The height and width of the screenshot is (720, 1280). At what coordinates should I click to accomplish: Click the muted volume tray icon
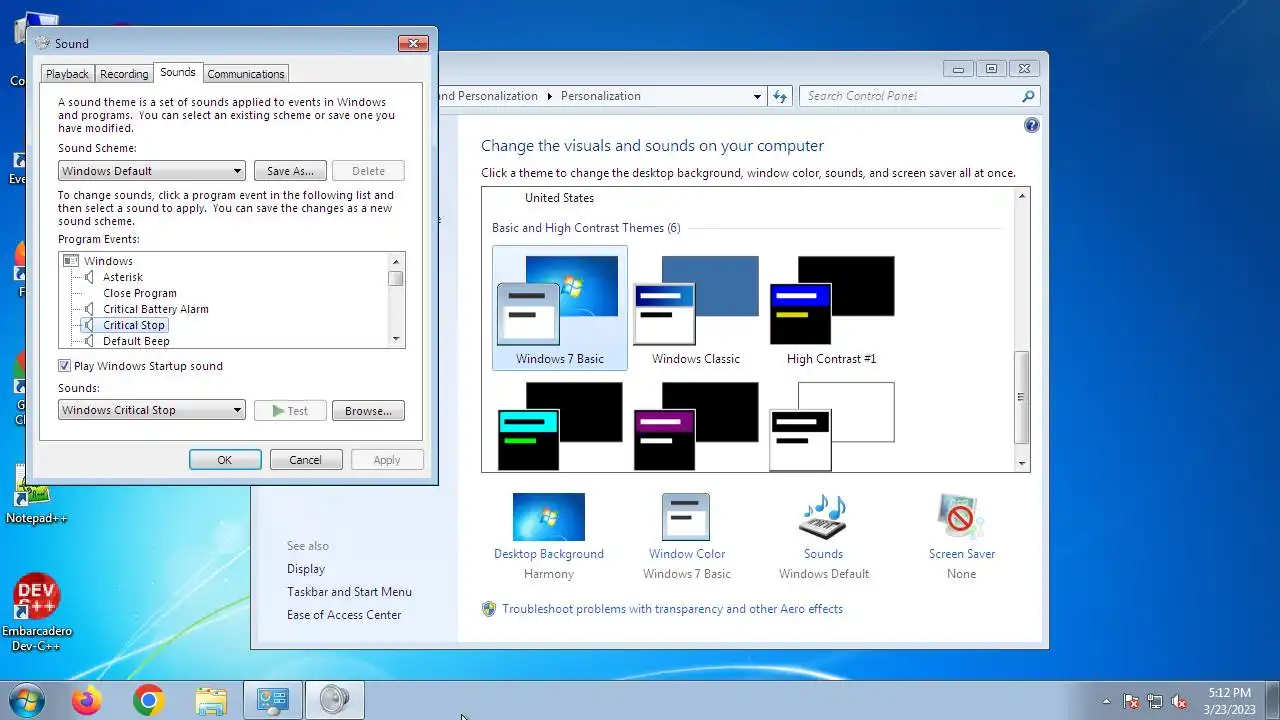[1179, 701]
